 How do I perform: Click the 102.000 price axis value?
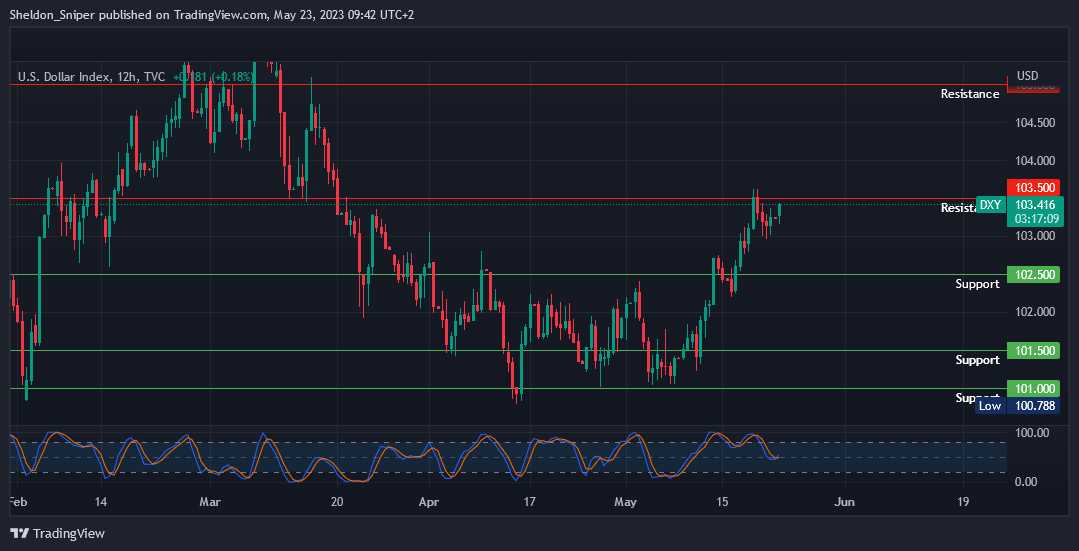1035,312
